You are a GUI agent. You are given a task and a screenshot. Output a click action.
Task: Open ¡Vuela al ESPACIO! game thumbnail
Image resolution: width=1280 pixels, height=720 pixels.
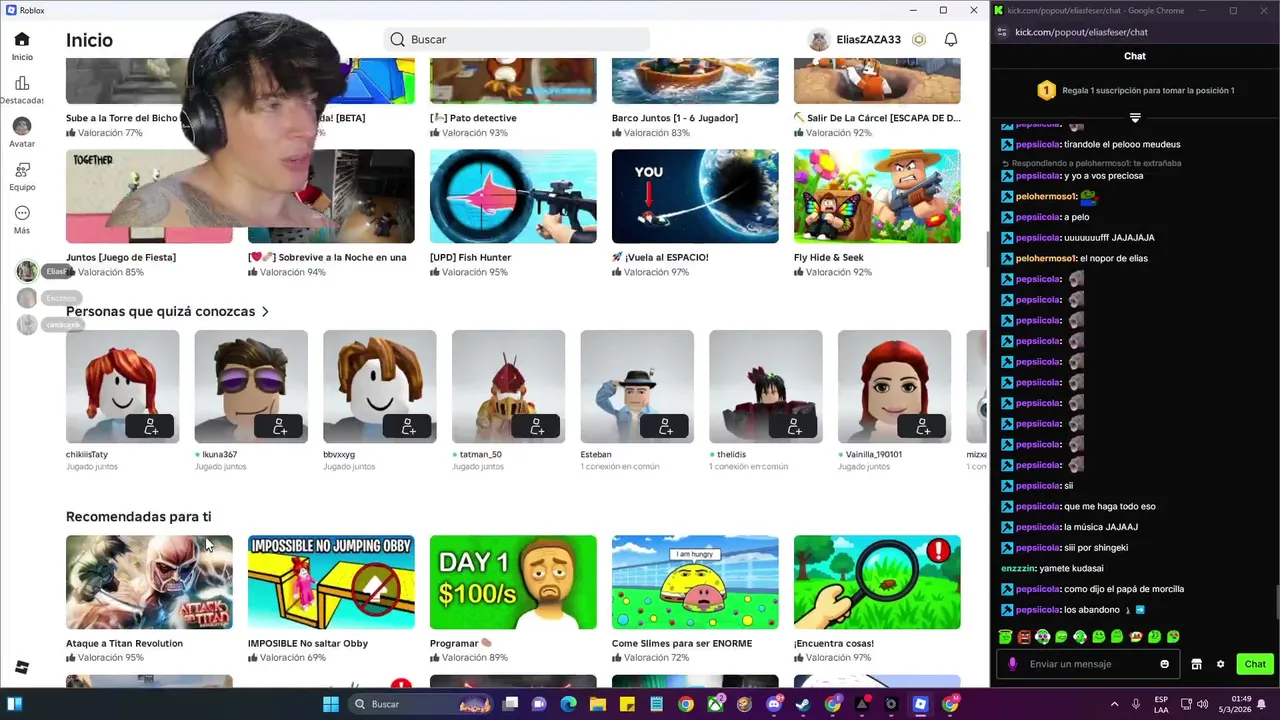(695, 196)
